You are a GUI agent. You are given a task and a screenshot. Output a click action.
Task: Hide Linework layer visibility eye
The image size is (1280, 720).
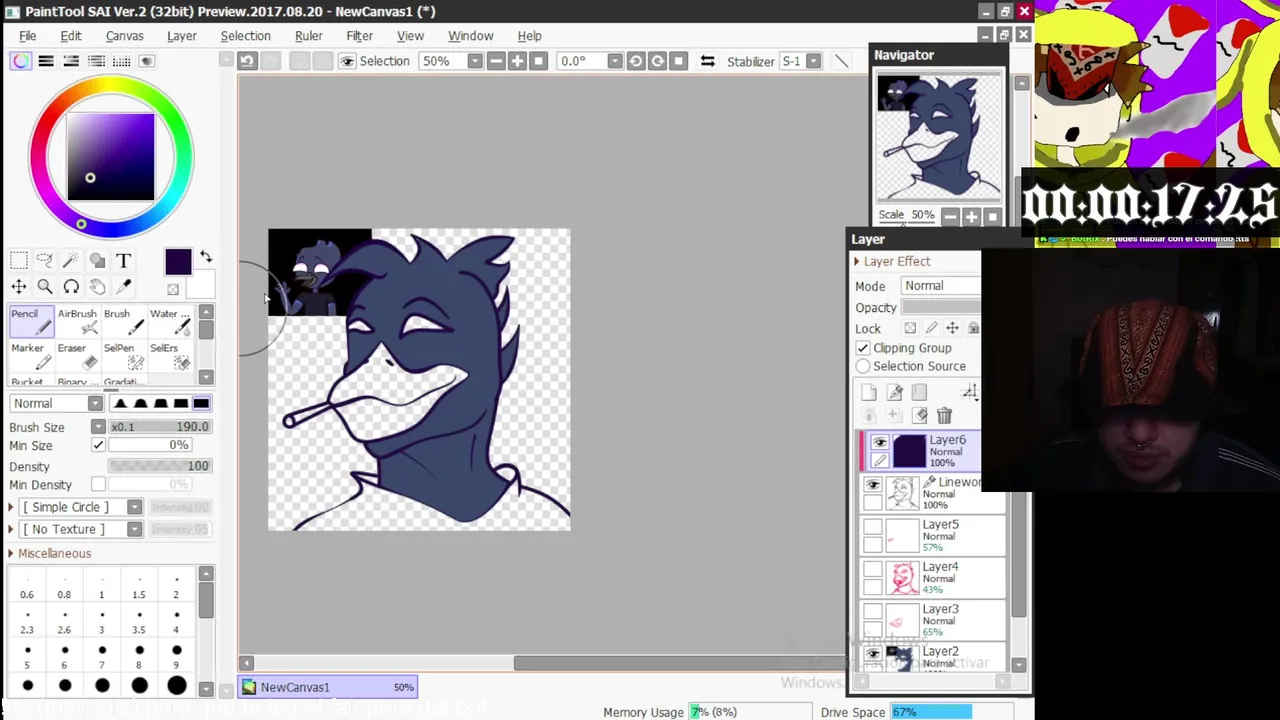coord(873,485)
